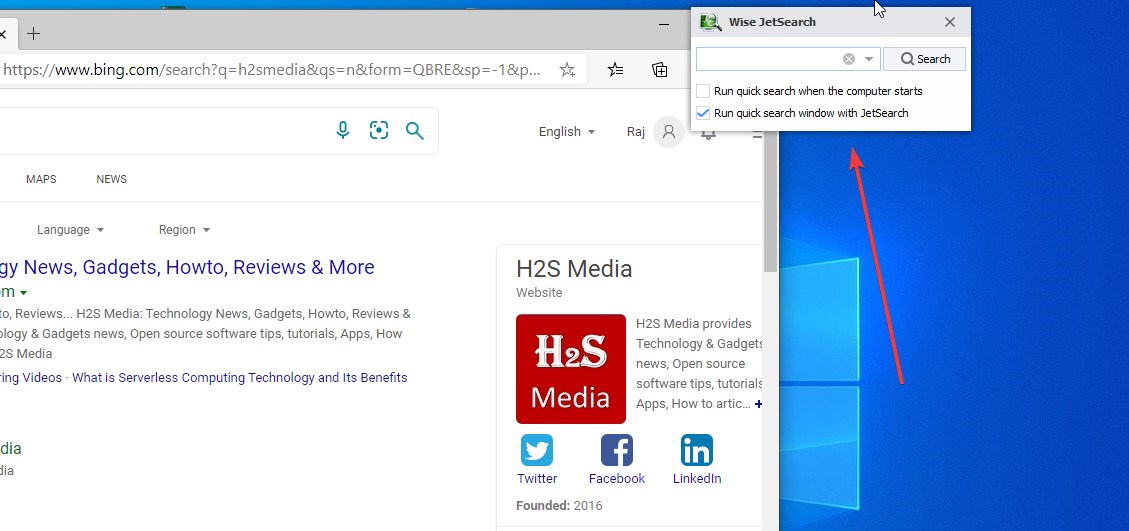This screenshot has height=531, width=1129.
Task: Click the Facebook text link
Action: 617,478
